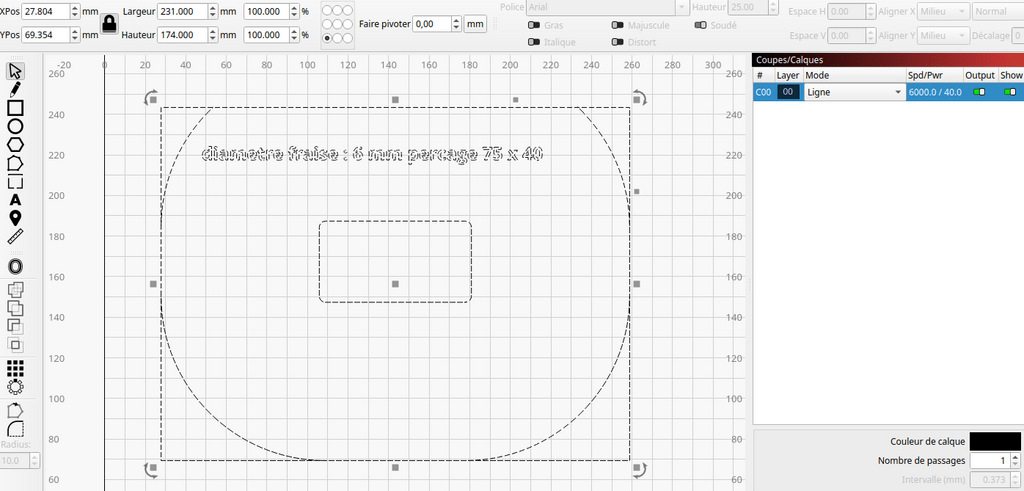1024x491 pixels.
Task: Click the 6000.0 / 40.0 speed power cell
Action: coord(935,92)
